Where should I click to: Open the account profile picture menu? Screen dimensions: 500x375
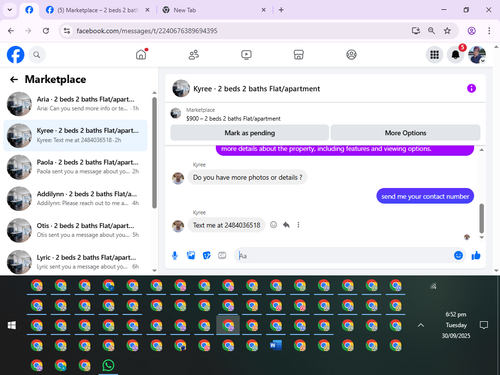click(477, 55)
